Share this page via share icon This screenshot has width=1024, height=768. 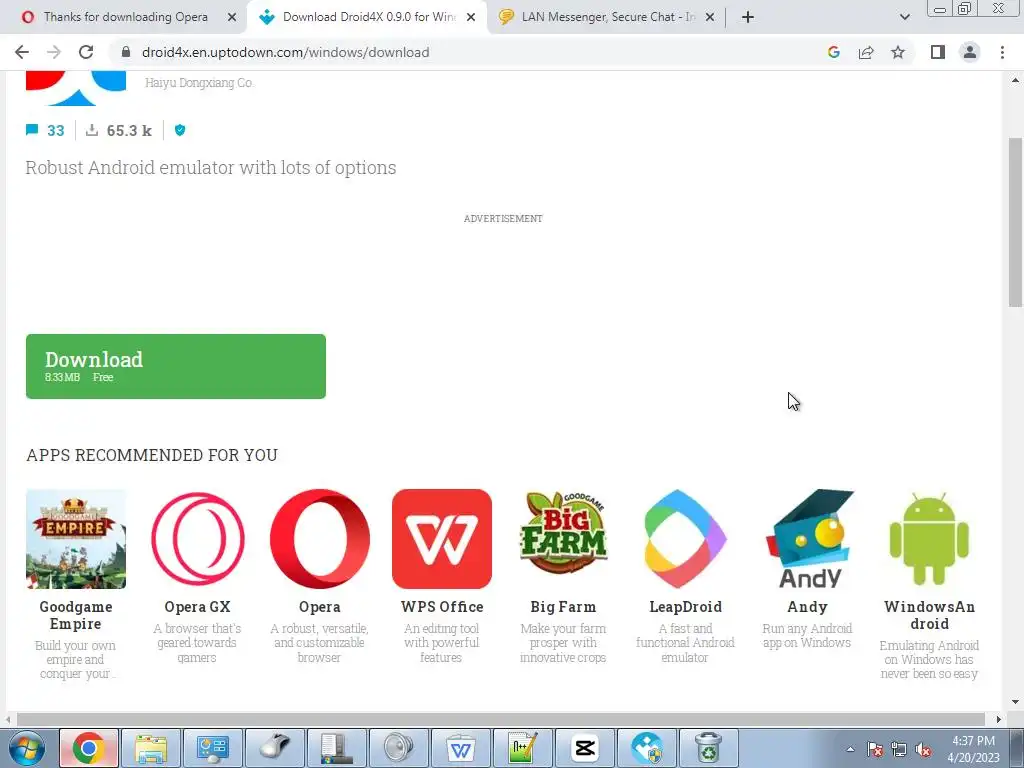pos(866,52)
